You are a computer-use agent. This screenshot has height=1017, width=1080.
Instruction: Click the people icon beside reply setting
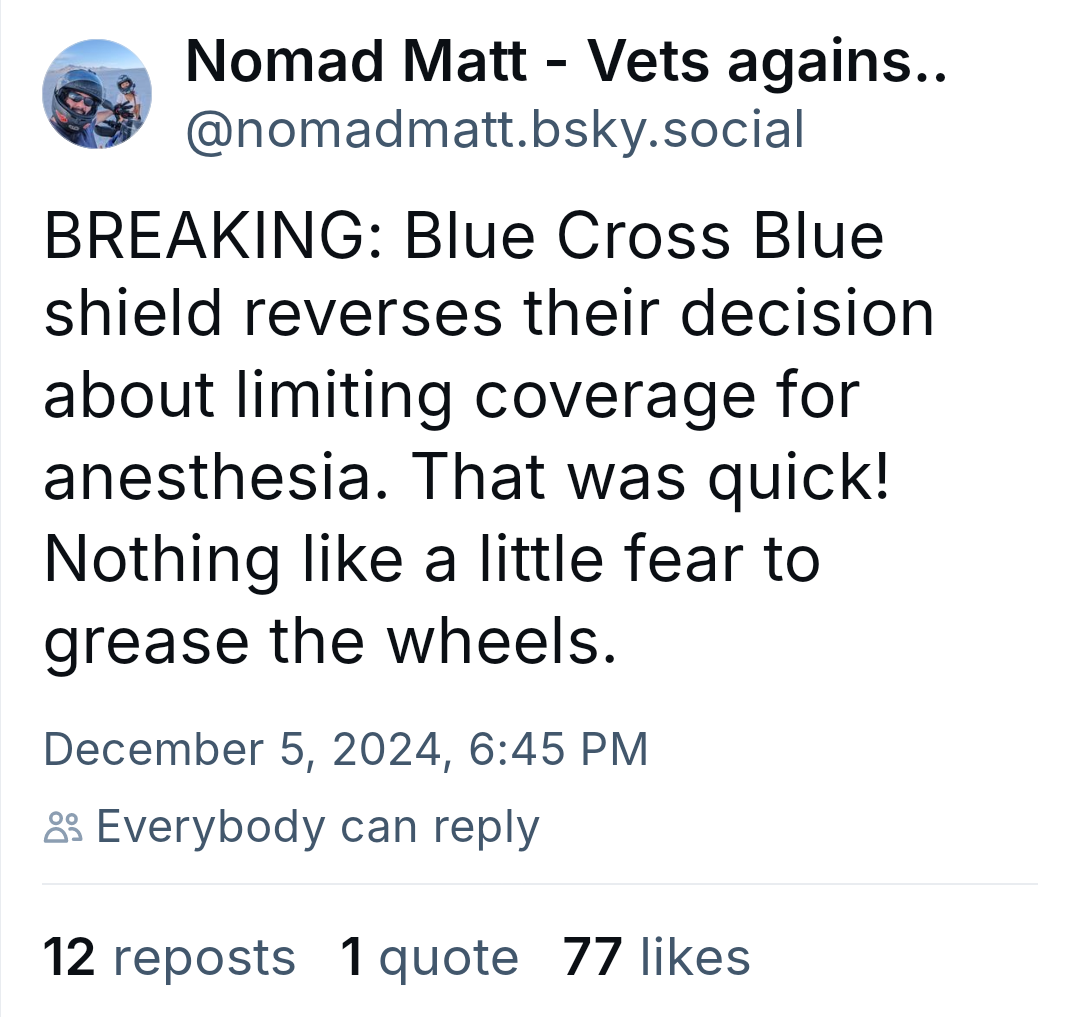[63, 827]
